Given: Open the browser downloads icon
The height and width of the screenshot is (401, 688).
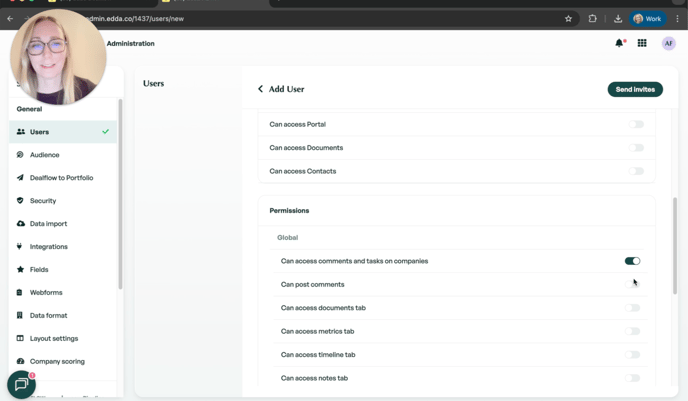Looking at the screenshot, I should 618,18.
